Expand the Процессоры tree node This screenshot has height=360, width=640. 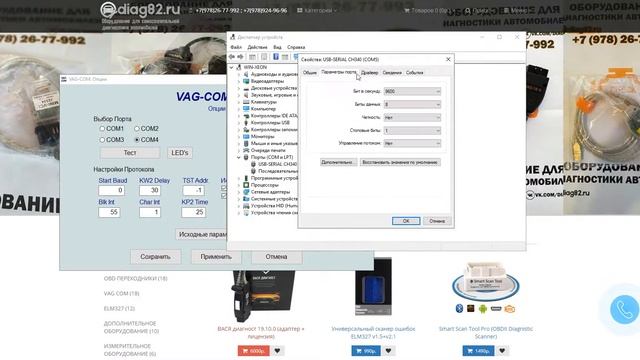[x=239, y=185]
